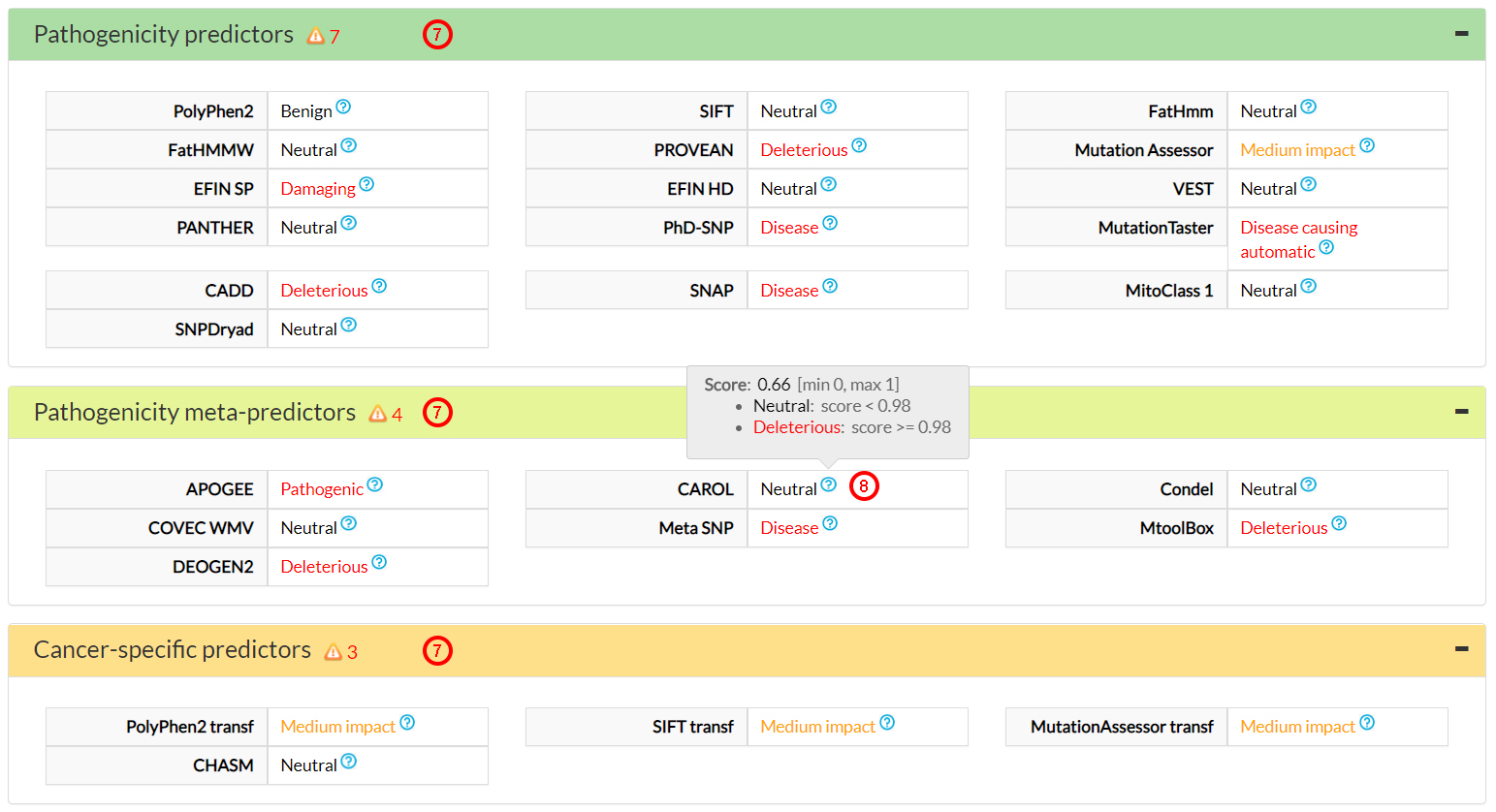Click help icon beside SIFT transf result
Viewport: 1496px width, 812px height.
[x=887, y=723]
